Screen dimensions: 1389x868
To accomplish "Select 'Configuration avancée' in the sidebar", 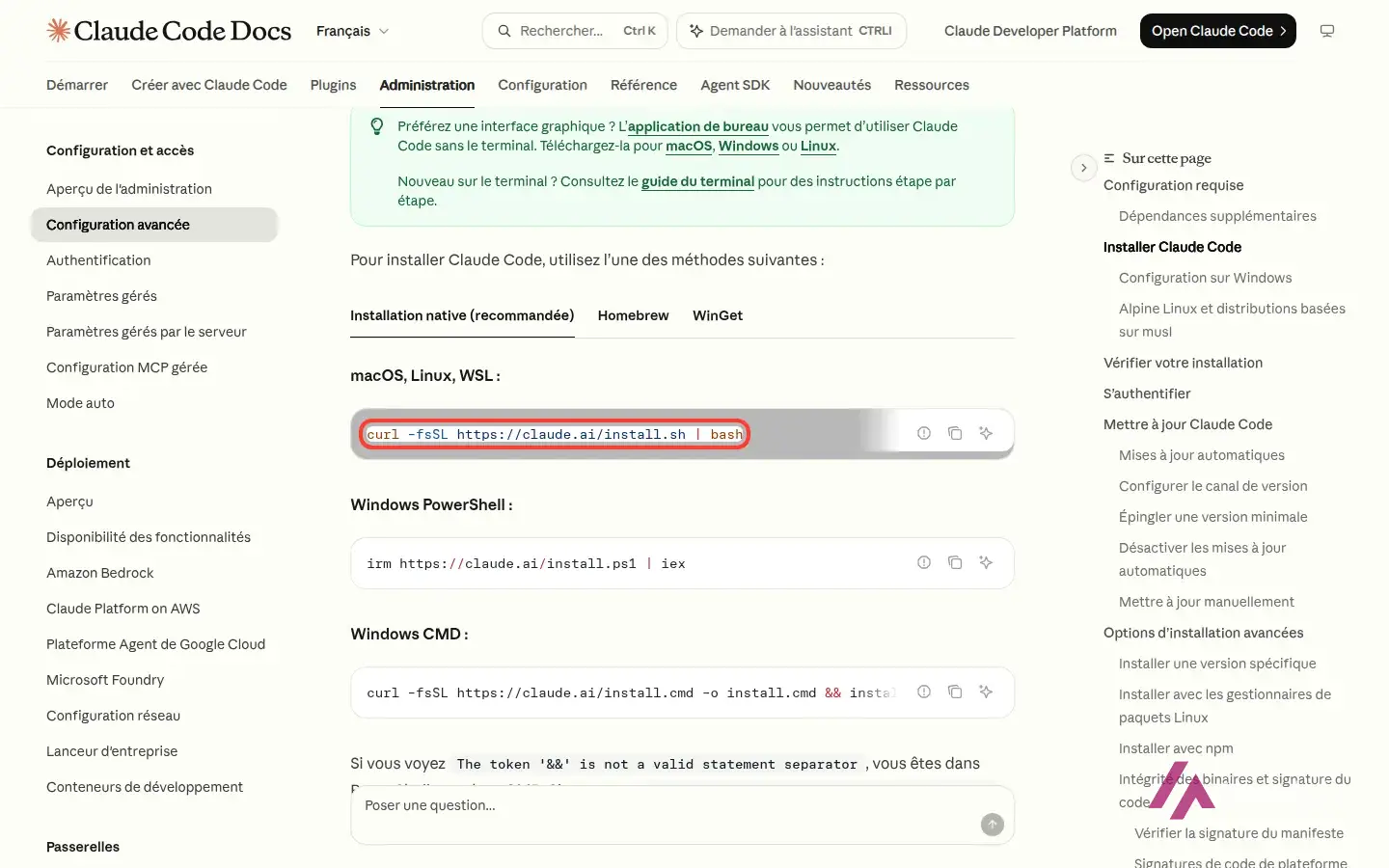I will click(154, 225).
